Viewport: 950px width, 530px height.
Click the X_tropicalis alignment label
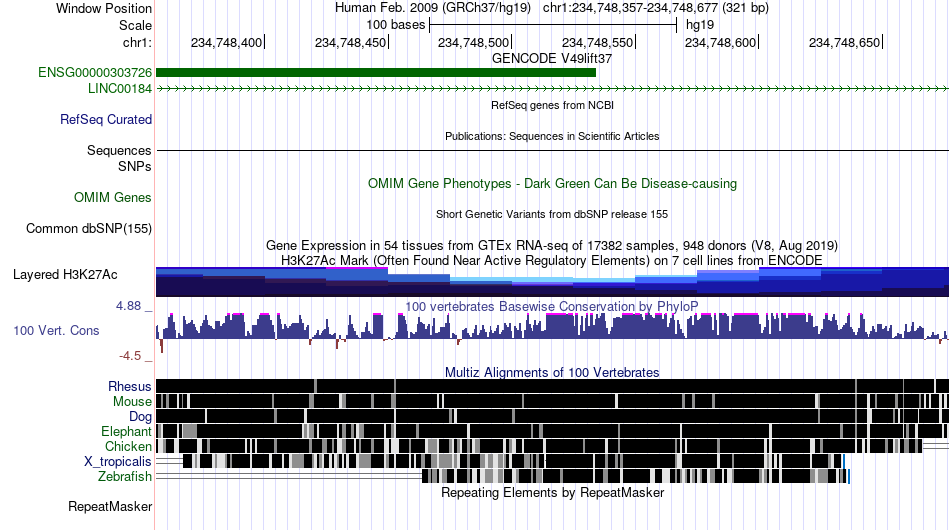coord(118,462)
